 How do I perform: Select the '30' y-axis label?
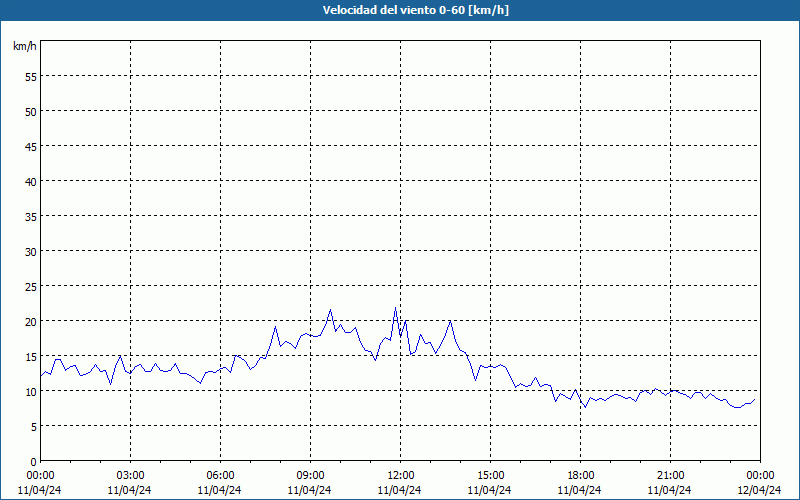31,252
